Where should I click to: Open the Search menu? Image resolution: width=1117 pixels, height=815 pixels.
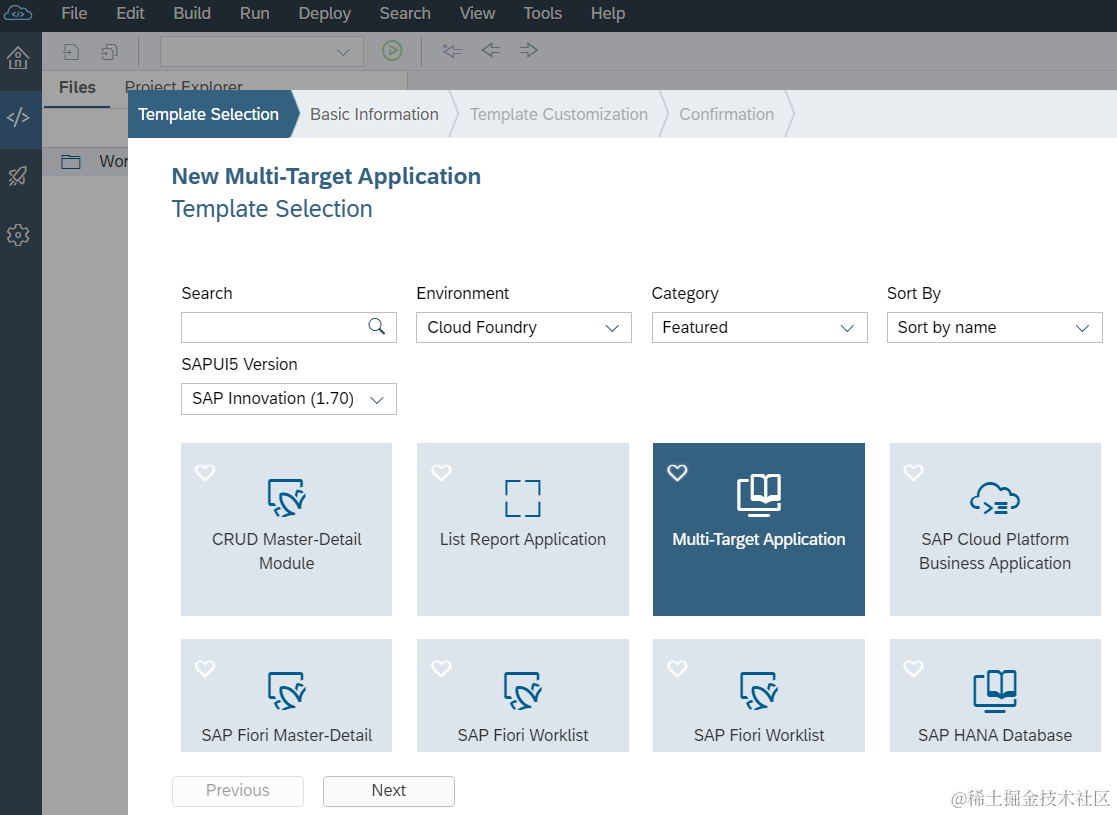(405, 14)
